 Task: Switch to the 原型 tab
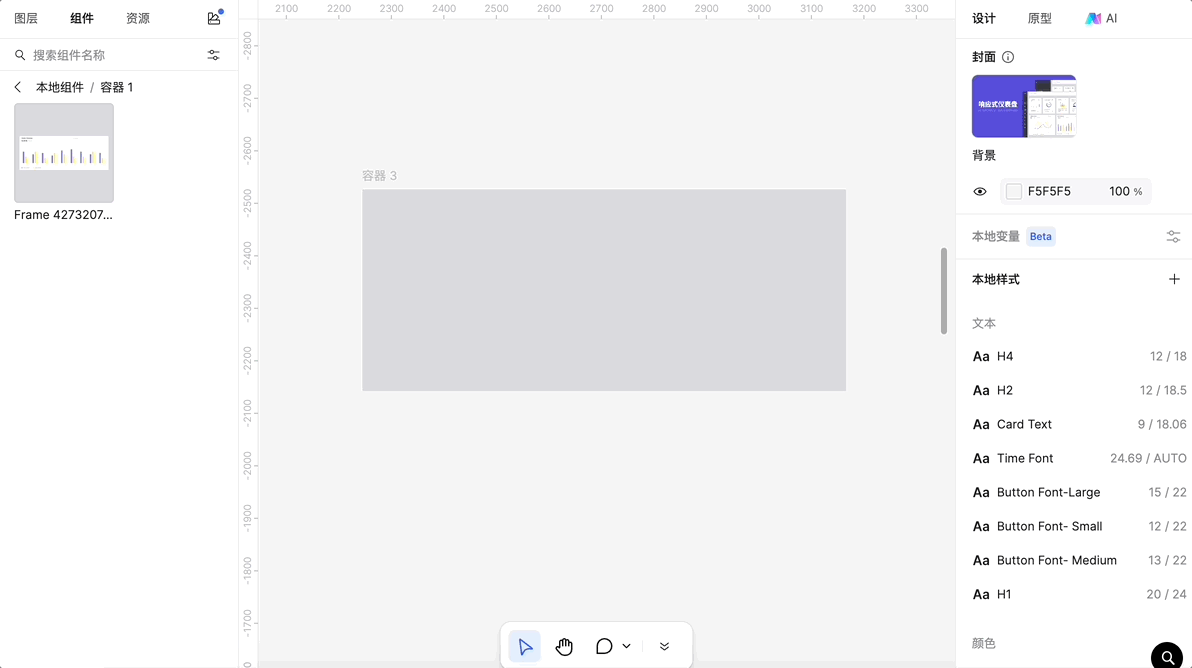pyautogui.click(x=1039, y=18)
